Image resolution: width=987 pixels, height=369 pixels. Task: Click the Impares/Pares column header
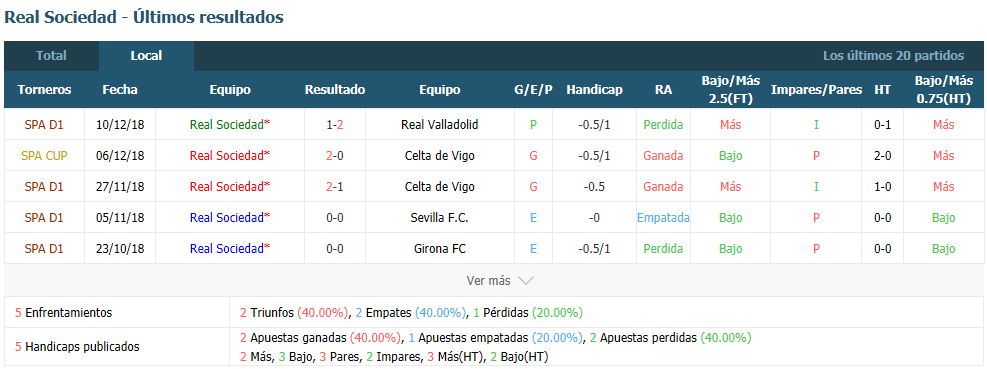pyautogui.click(x=816, y=89)
